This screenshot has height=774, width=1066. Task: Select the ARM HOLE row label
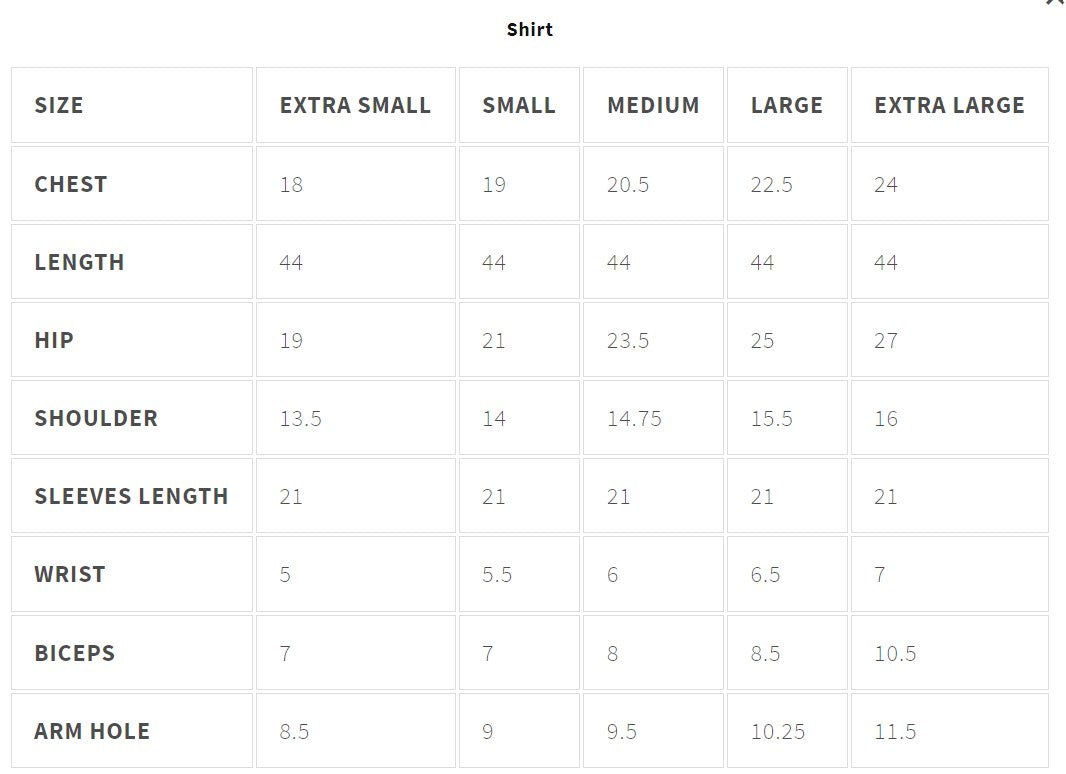[x=92, y=731]
